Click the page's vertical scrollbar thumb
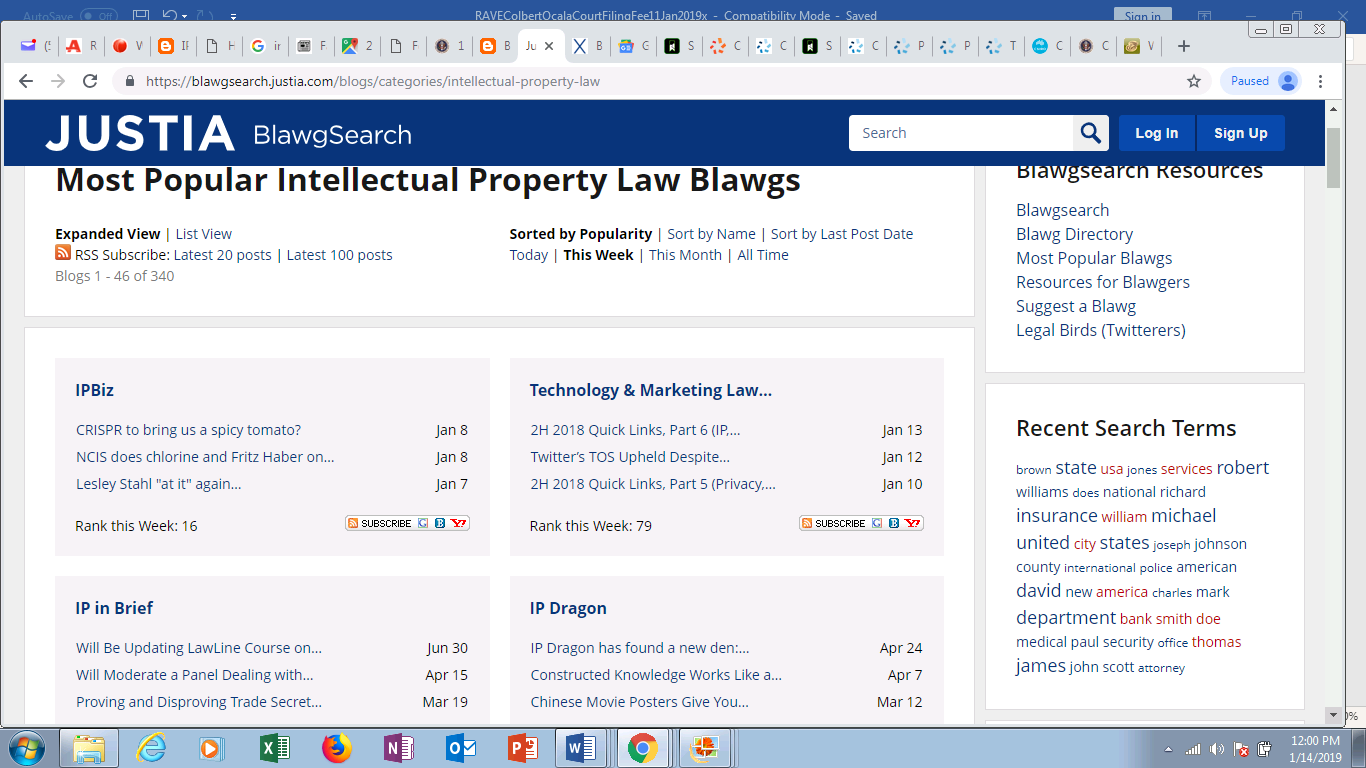1366x768 pixels. pyautogui.click(x=1333, y=158)
